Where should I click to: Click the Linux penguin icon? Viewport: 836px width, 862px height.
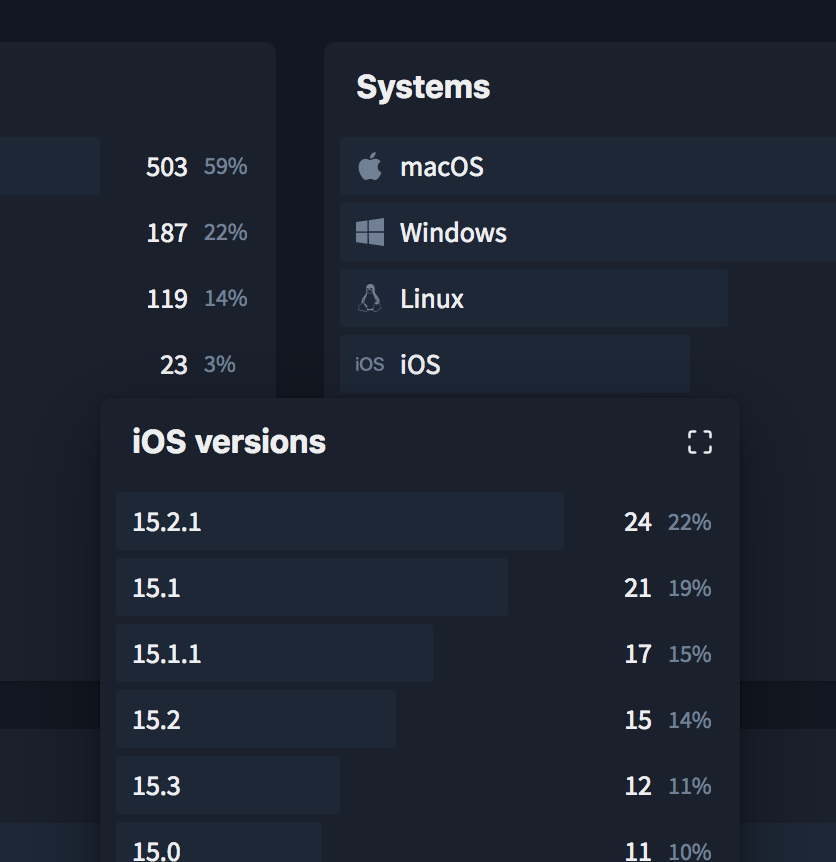pos(370,298)
